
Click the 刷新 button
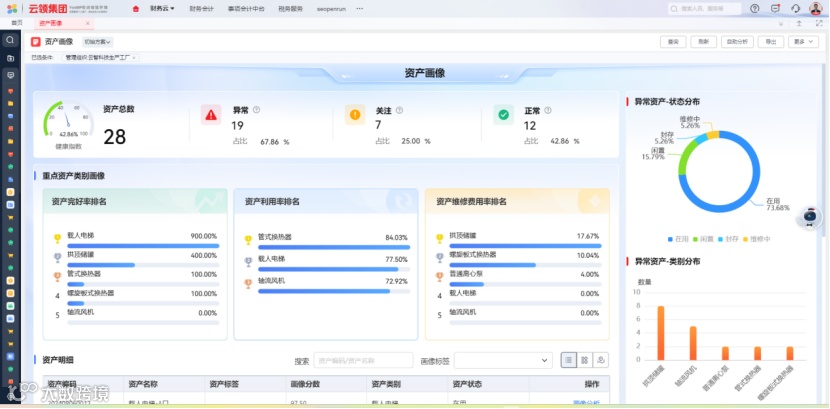pyautogui.click(x=703, y=42)
